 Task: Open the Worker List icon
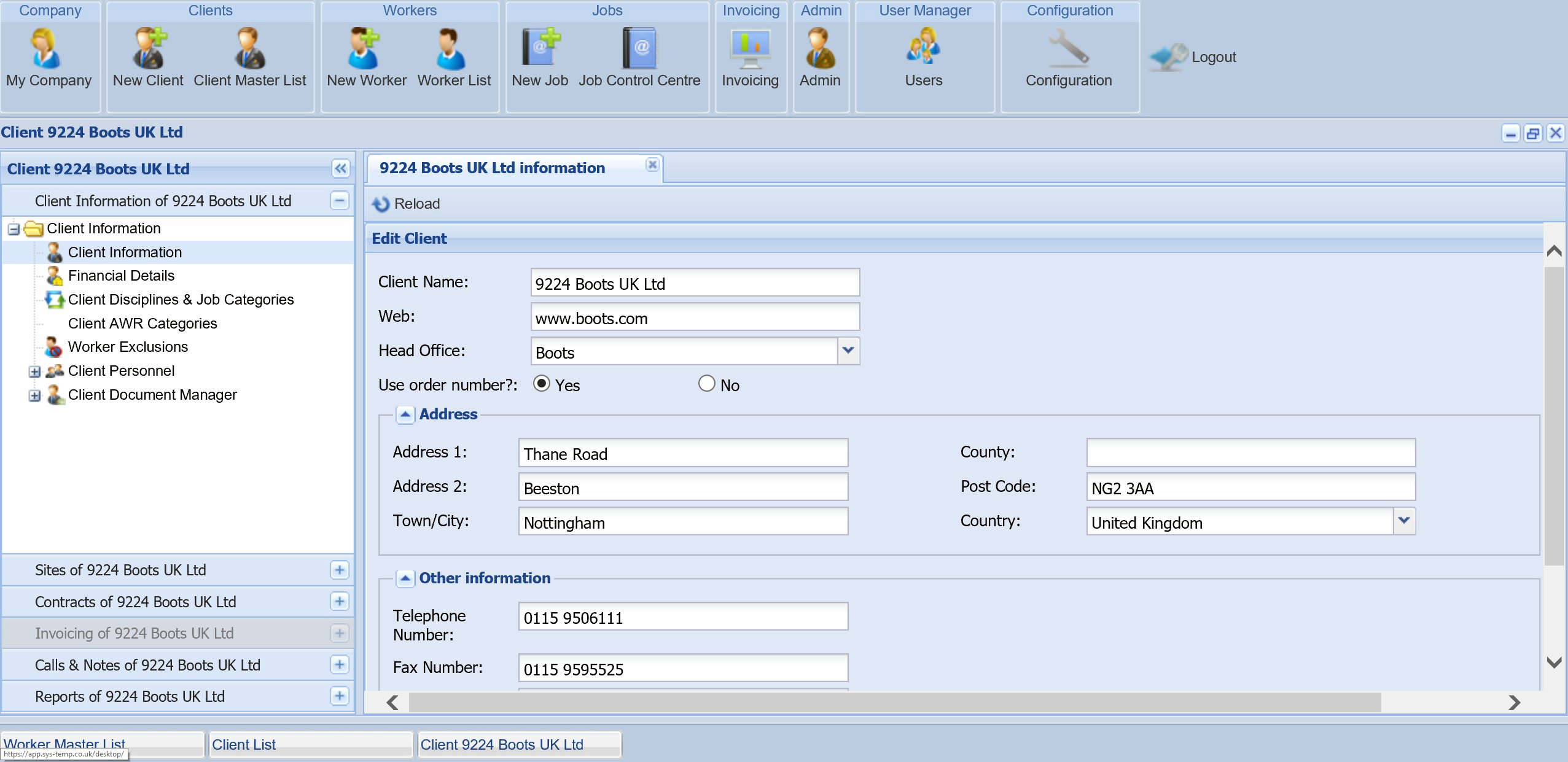coord(451,48)
